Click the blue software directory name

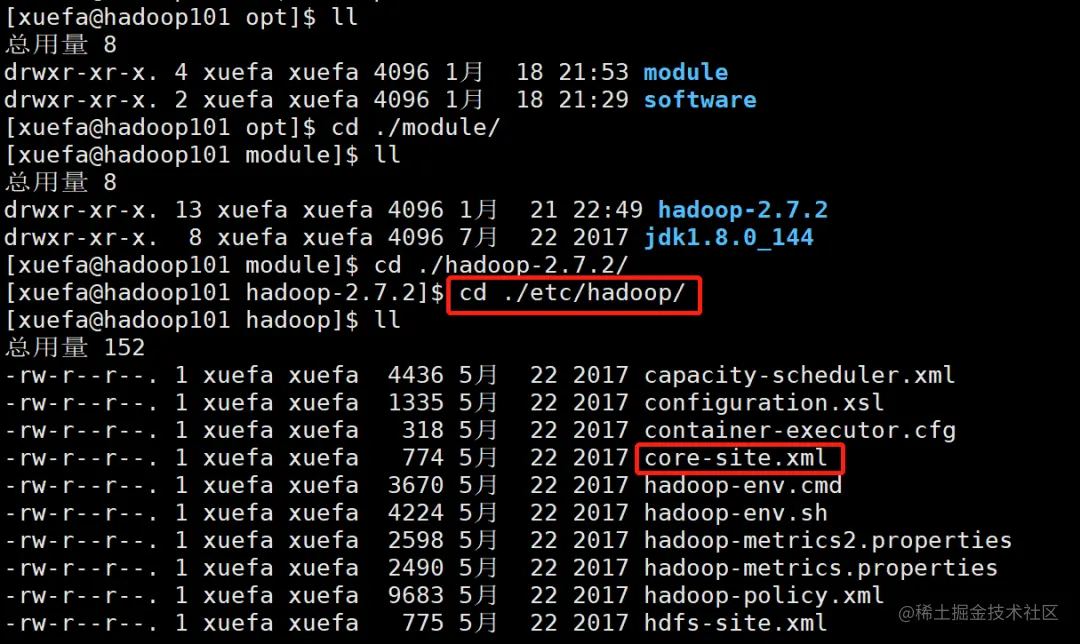pyautogui.click(x=700, y=100)
